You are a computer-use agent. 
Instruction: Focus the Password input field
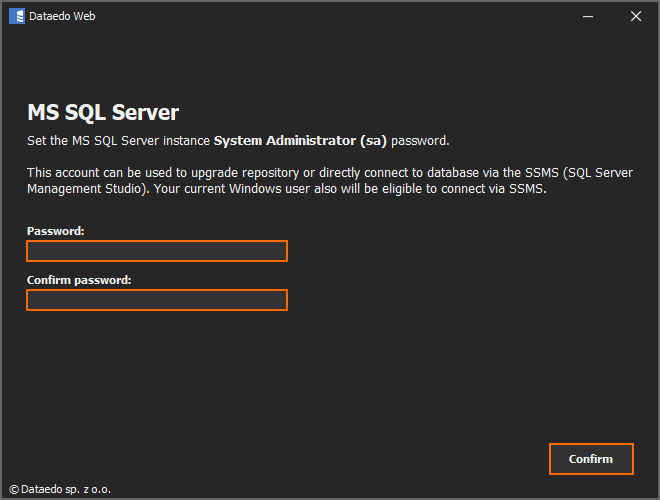[x=157, y=251]
